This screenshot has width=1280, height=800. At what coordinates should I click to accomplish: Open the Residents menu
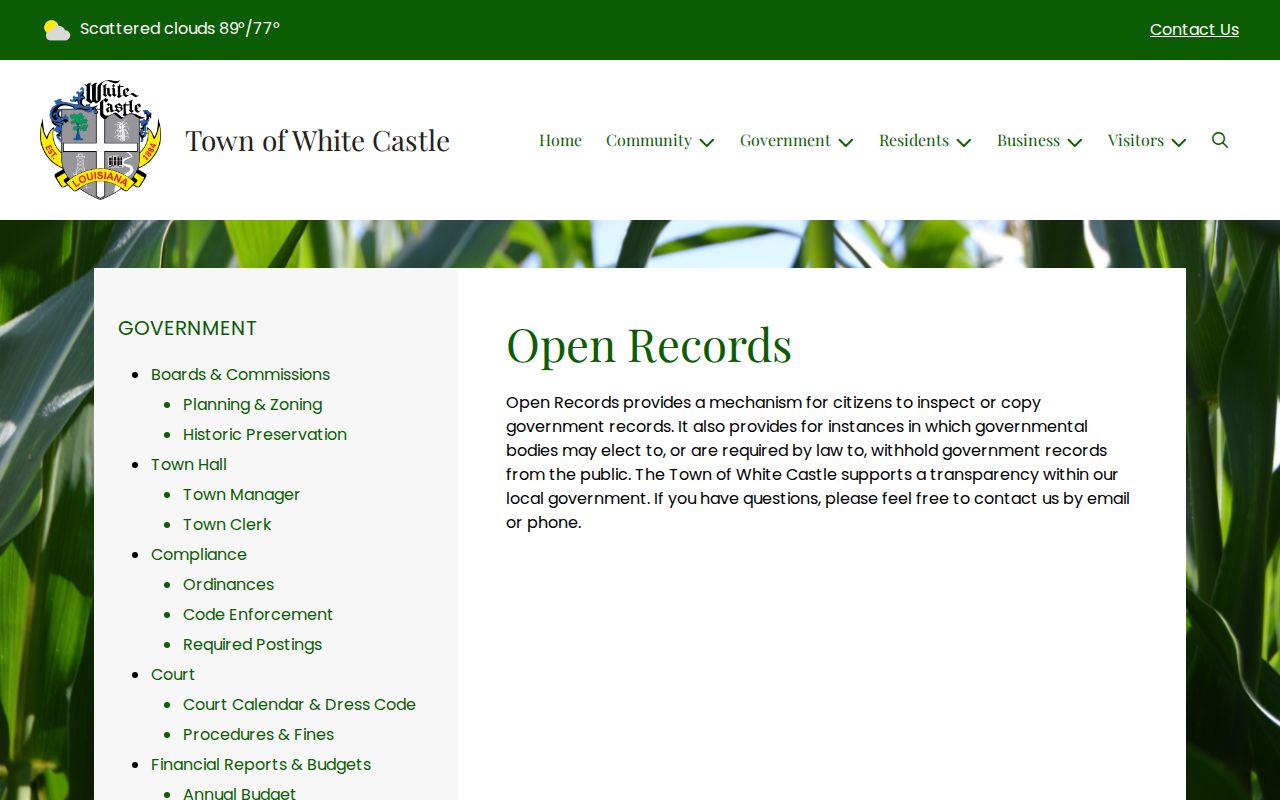tap(914, 140)
